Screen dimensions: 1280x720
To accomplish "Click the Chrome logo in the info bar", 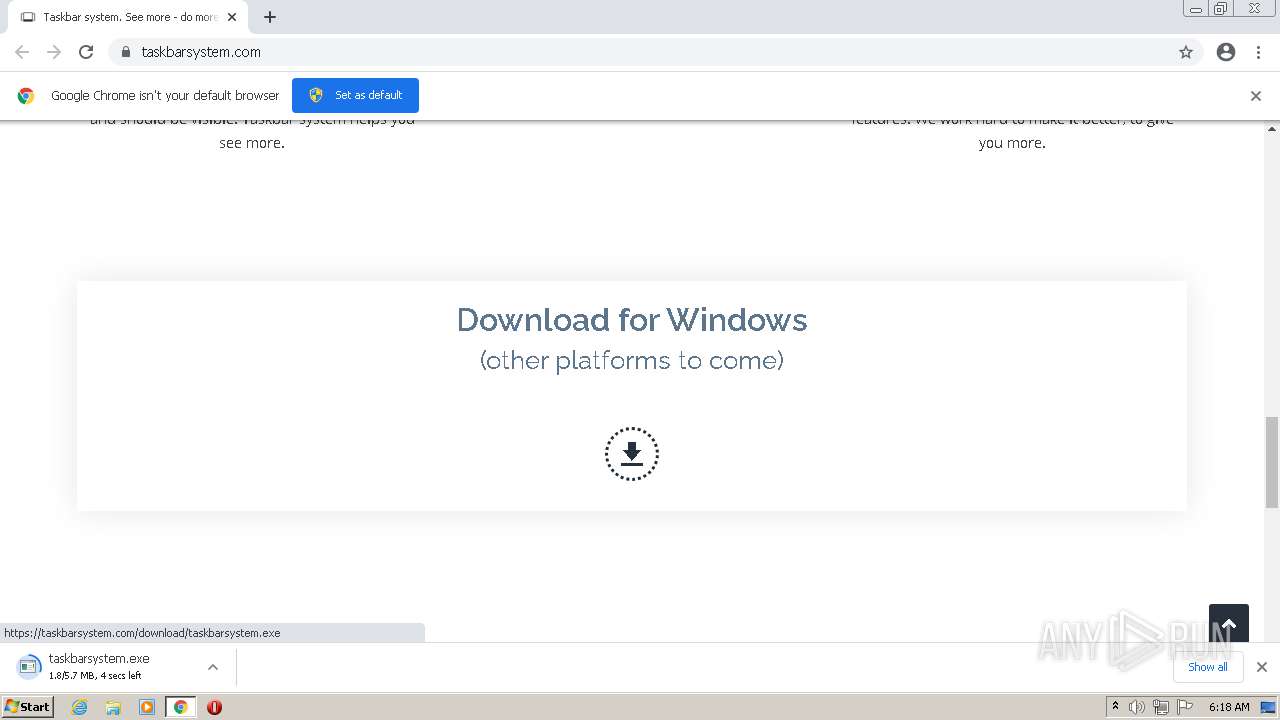I will 26,96.
